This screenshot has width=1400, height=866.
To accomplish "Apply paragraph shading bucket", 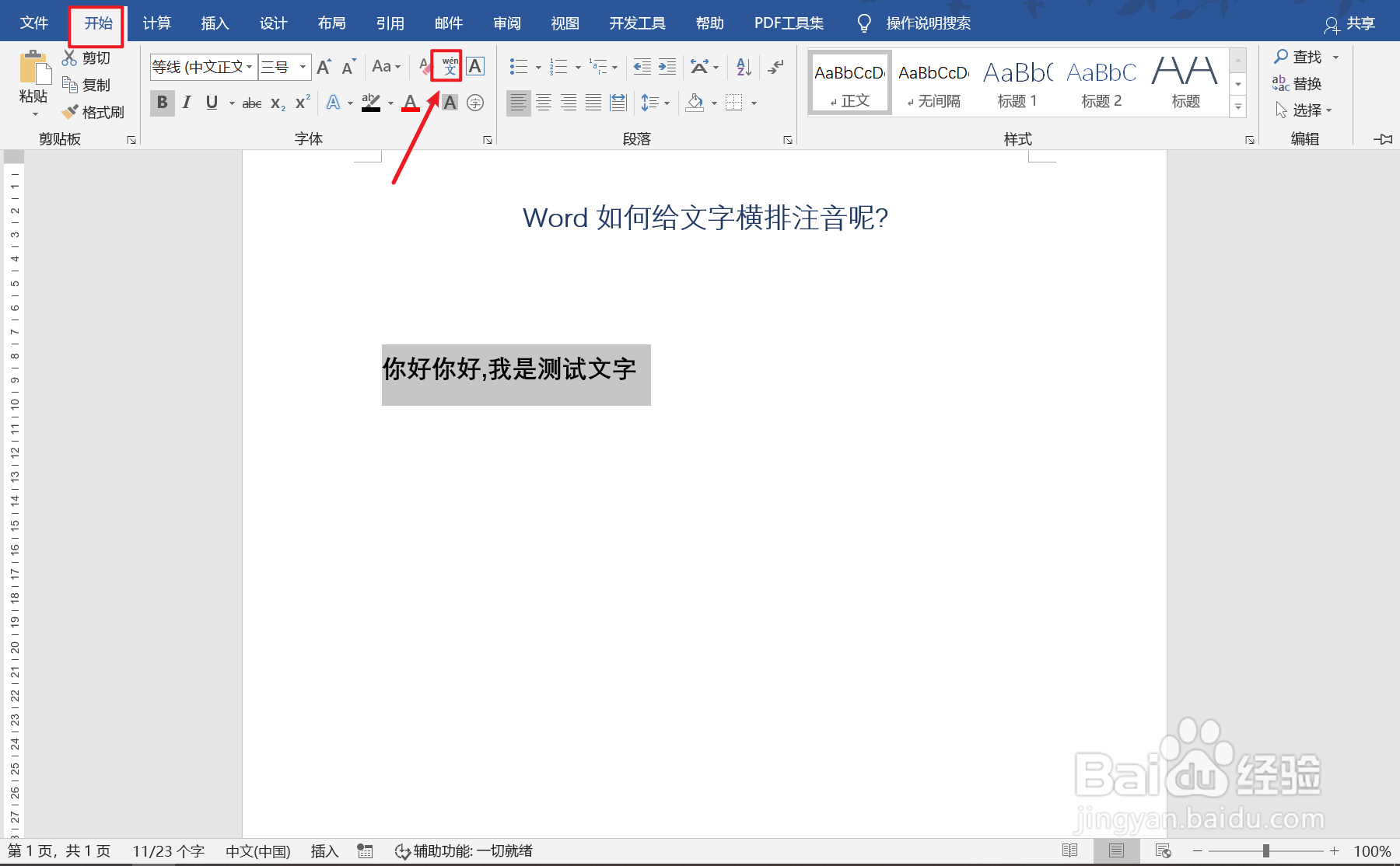I will pyautogui.click(x=695, y=103).
